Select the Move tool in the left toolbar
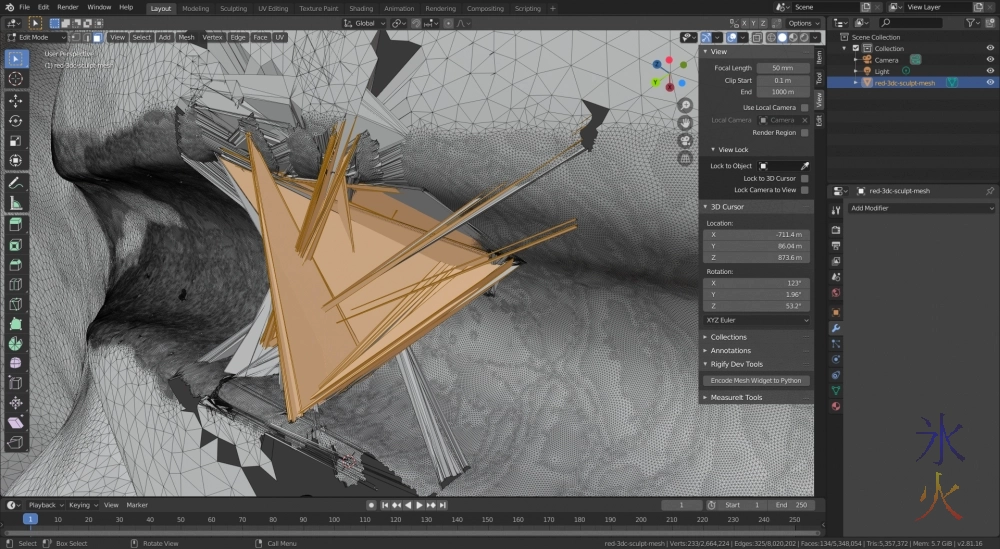This screenshot has height=549, width=1000. (16, 101)
